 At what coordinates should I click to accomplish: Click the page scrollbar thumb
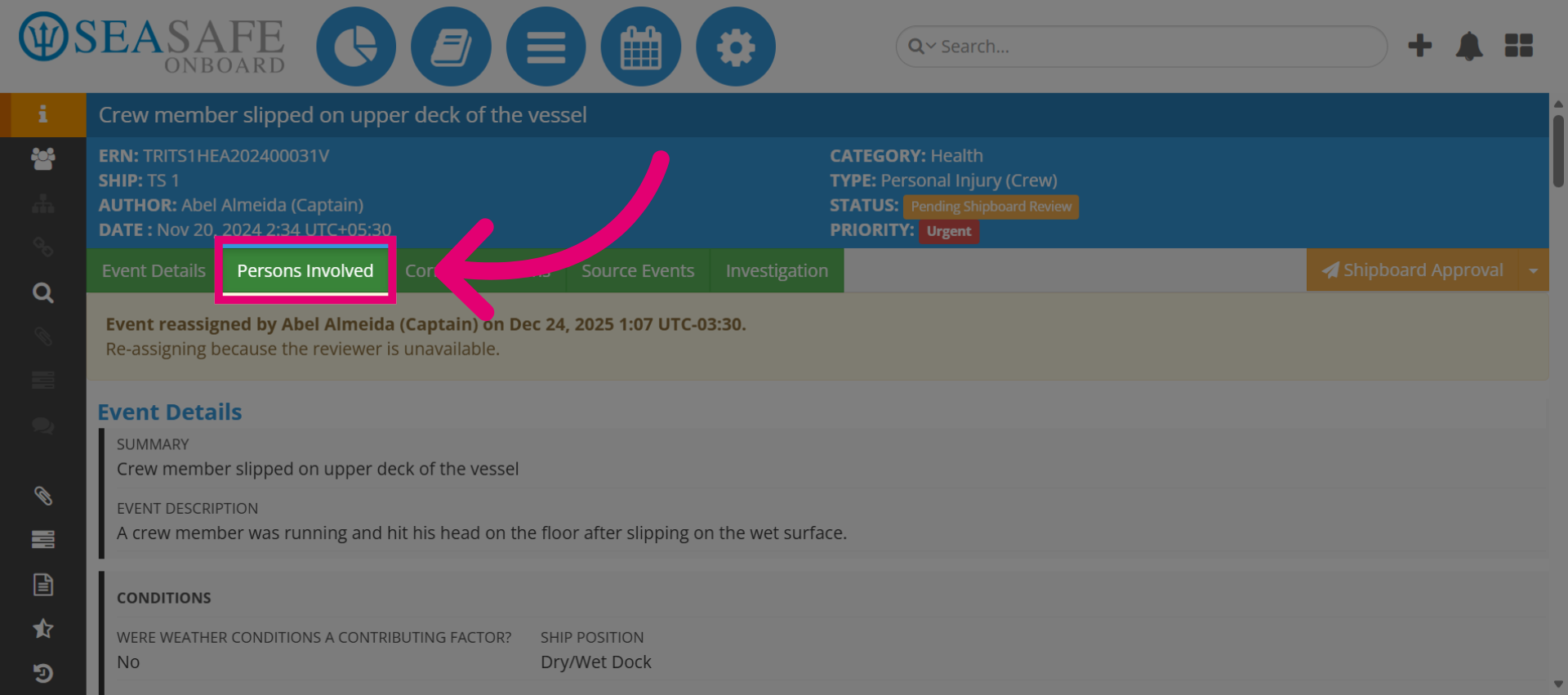click(1558, 151)
